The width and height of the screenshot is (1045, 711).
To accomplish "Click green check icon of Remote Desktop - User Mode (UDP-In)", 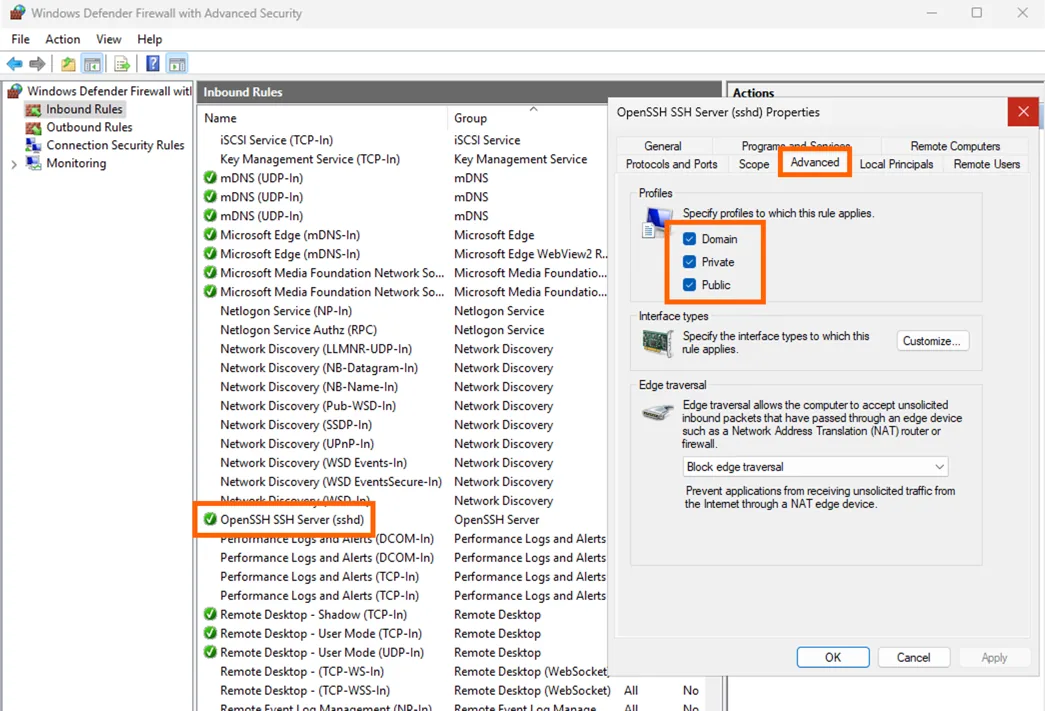I will pos(210,652).
